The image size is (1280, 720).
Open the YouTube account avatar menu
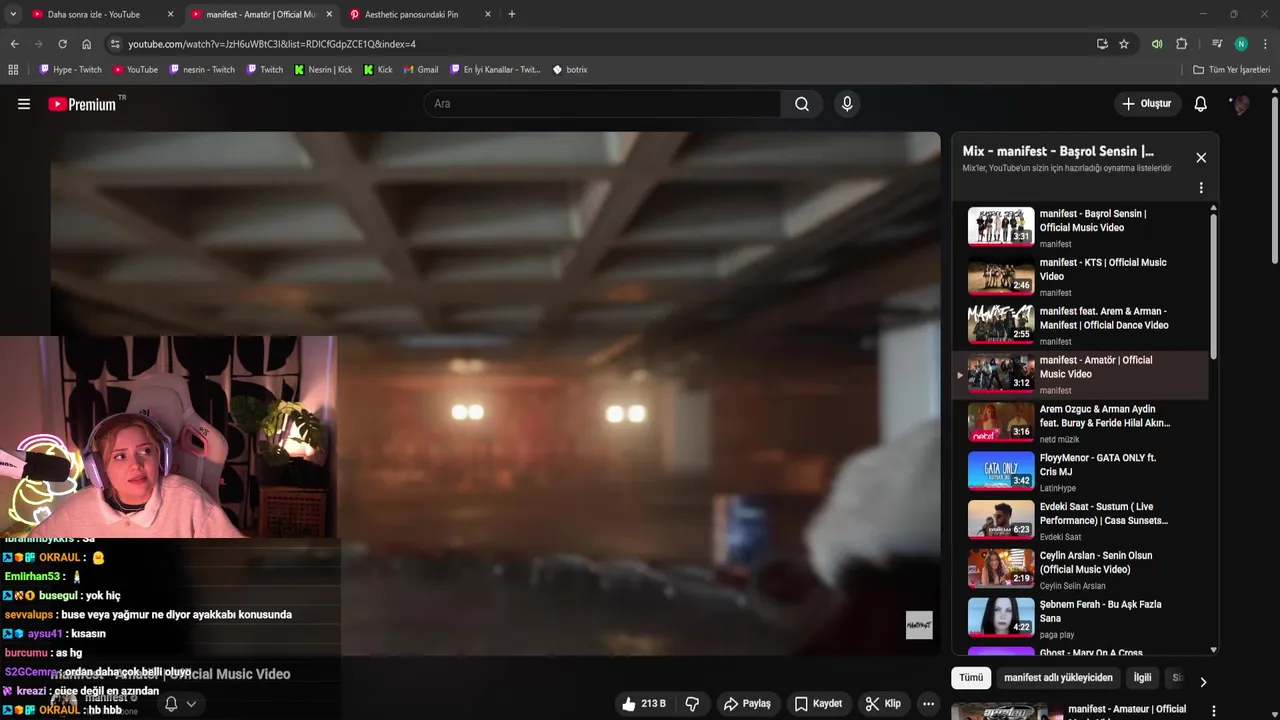[x=1241, y=104]
